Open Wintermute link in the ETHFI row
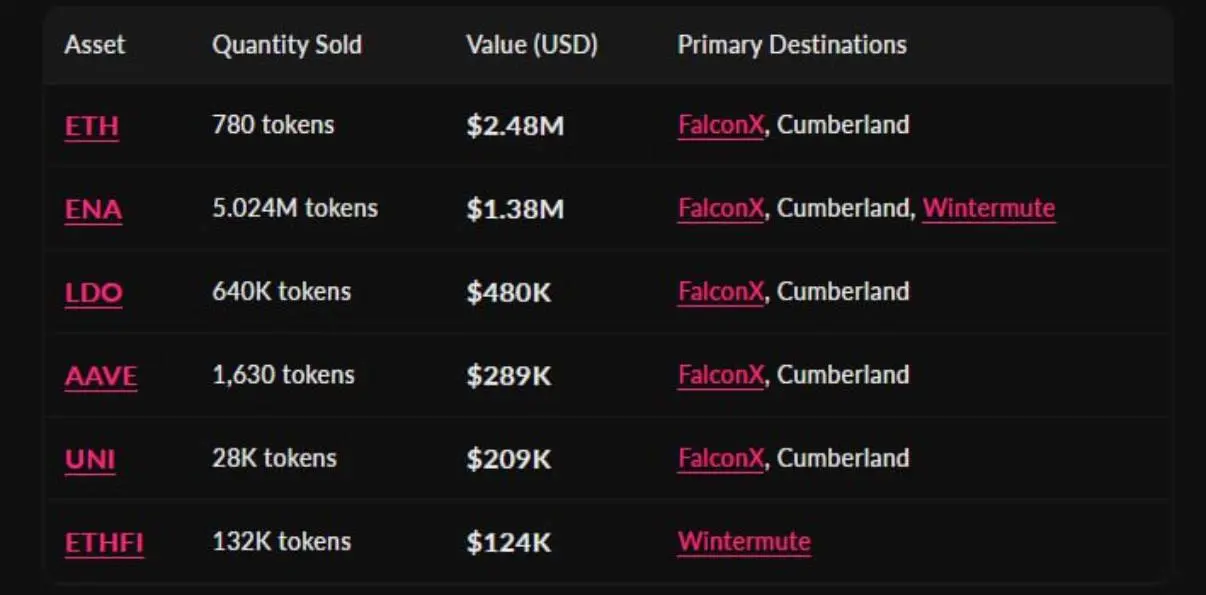This screenshot has height=595, width=1206. [744, 541]
